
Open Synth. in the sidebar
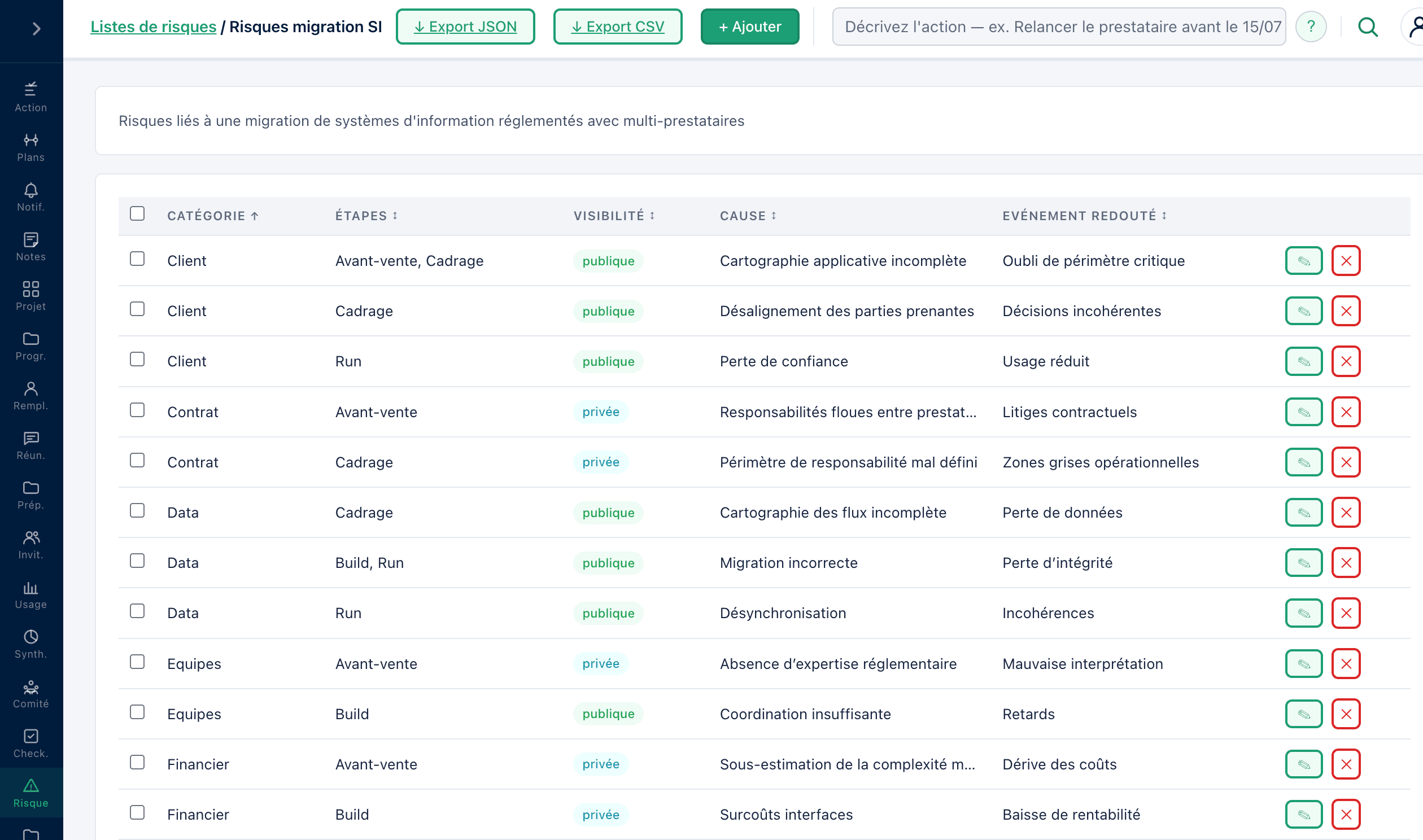tap(31, 645)
